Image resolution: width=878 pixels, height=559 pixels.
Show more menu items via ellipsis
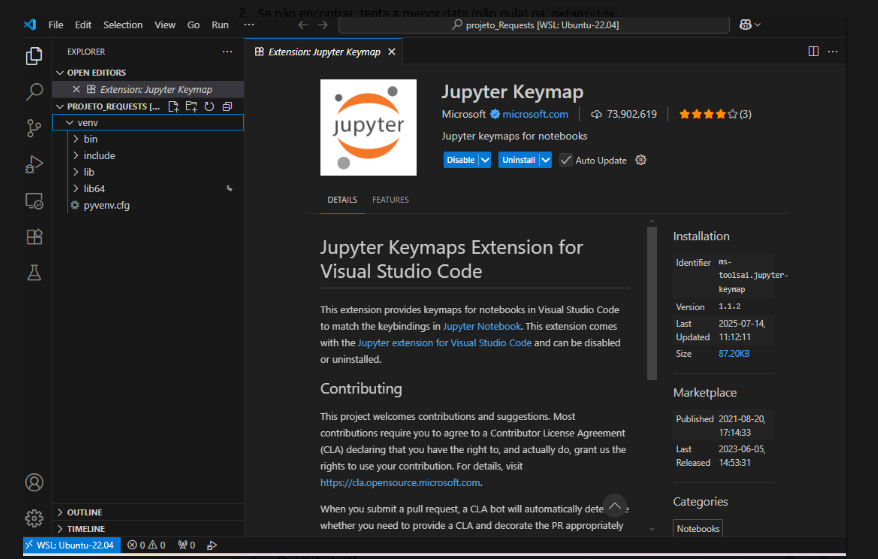[x=249, y=25]
